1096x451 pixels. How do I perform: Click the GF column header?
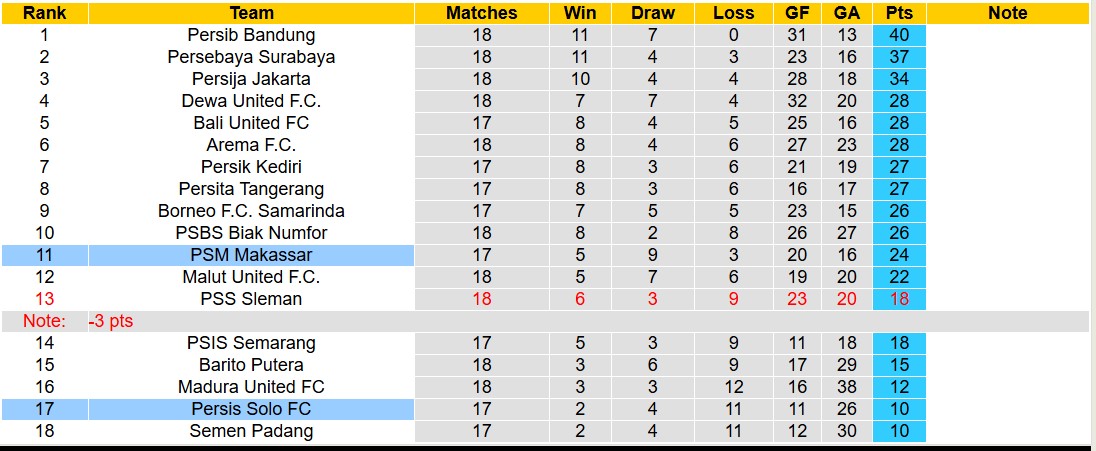[x=797, y=13]
